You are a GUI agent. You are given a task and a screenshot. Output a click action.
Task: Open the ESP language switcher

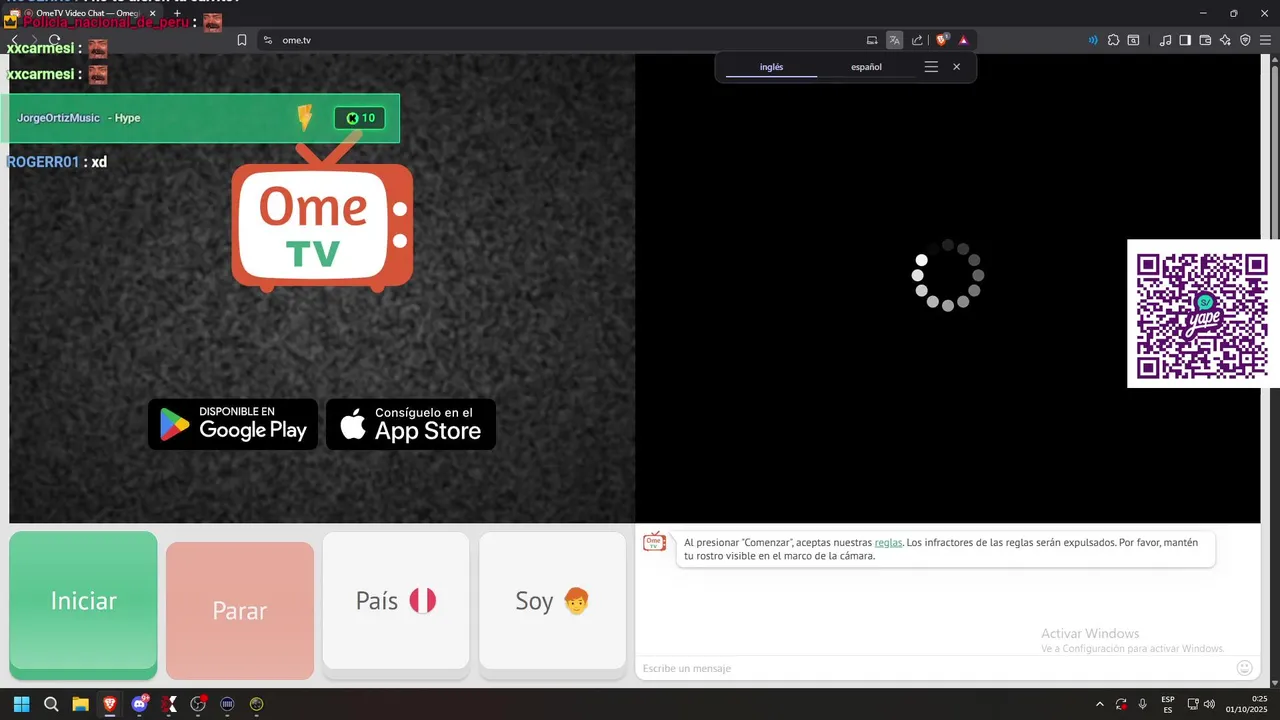pos(1168,704)
